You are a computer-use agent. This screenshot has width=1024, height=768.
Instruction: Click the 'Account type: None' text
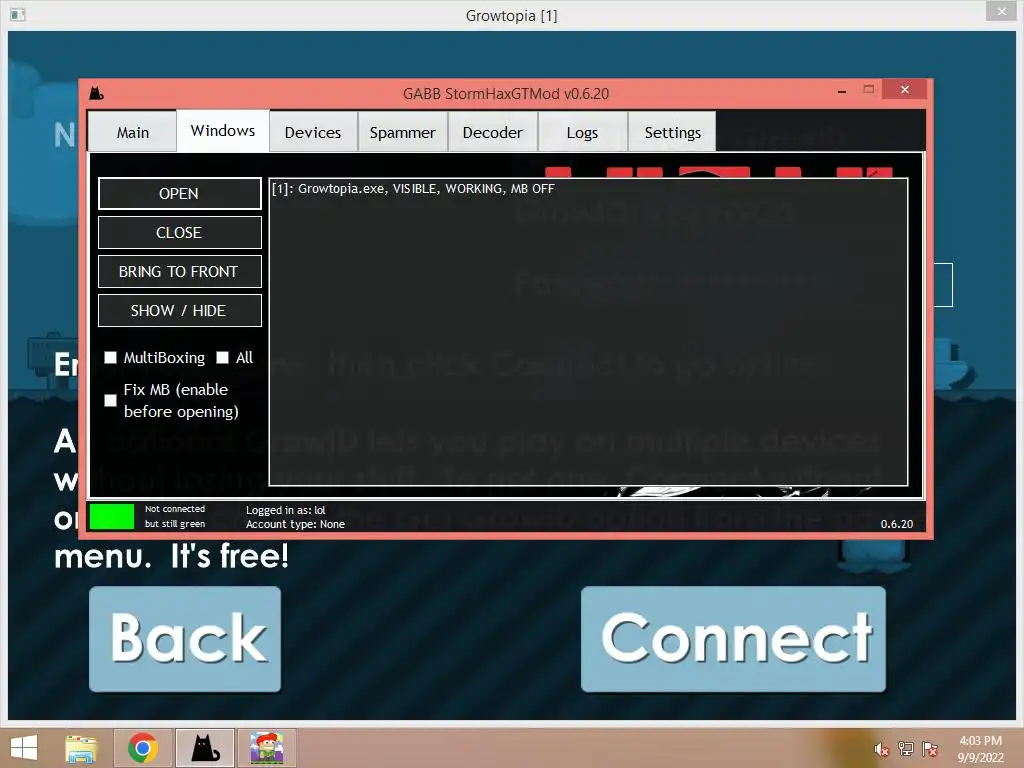295,524
